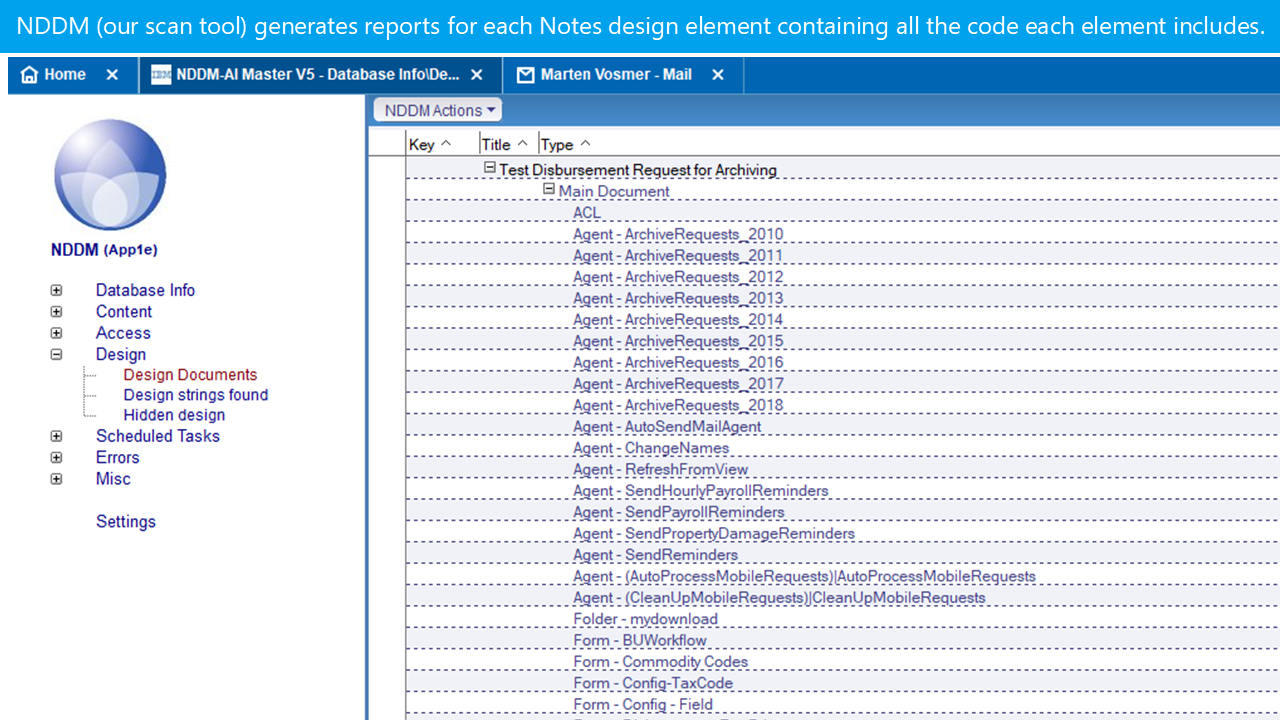The width and height of the screenshot is (1280, 720).
Task: Close the NDDM-AI Master V5 tab
Action: coord(477,75)
